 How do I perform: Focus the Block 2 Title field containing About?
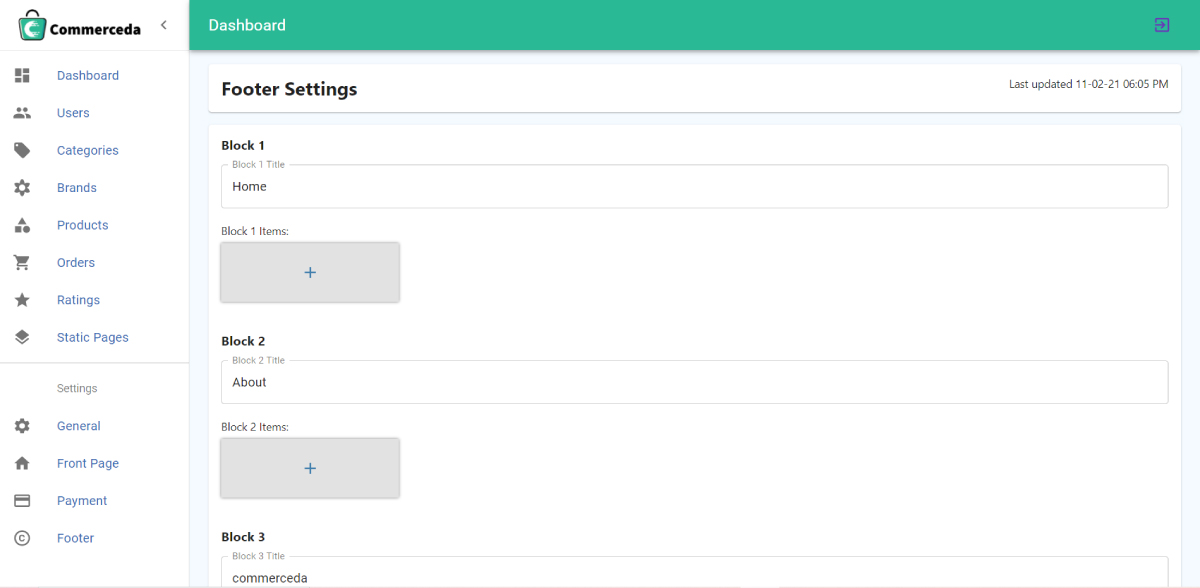click(694, 382)
